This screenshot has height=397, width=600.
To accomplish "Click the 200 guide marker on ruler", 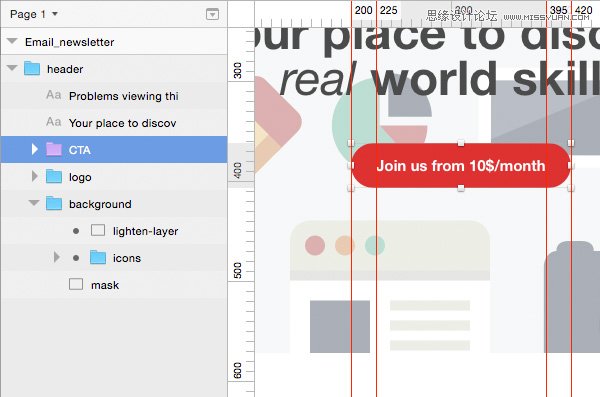I will pyautogui.click(x=363, y=10).
